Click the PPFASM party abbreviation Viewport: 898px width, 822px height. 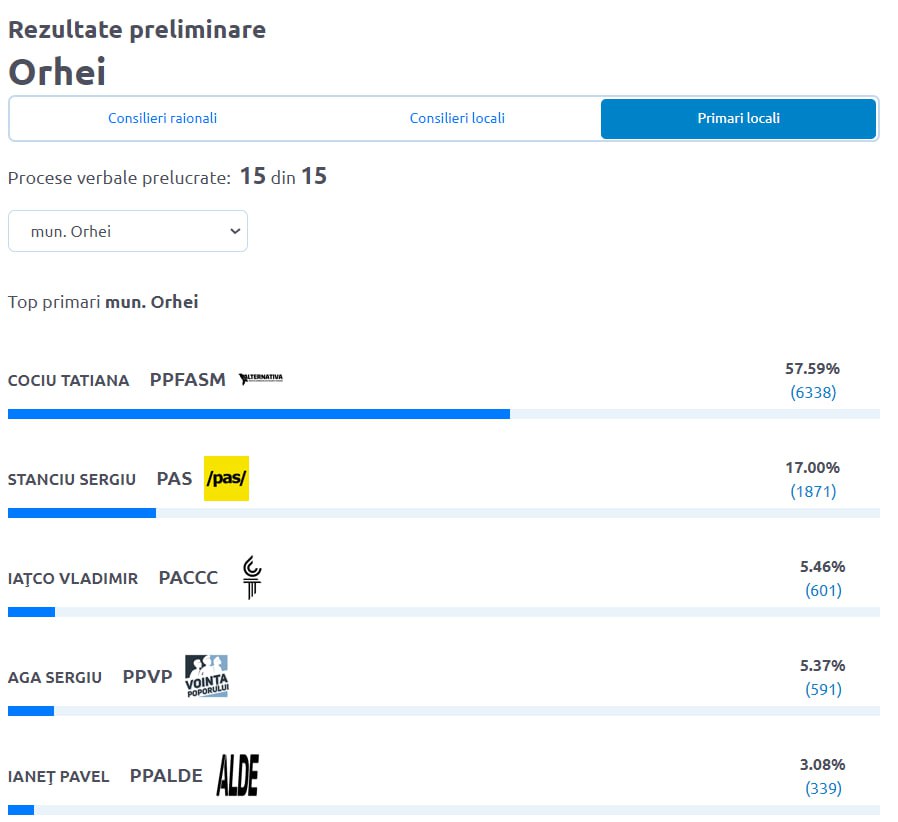(x=188, y=380)
